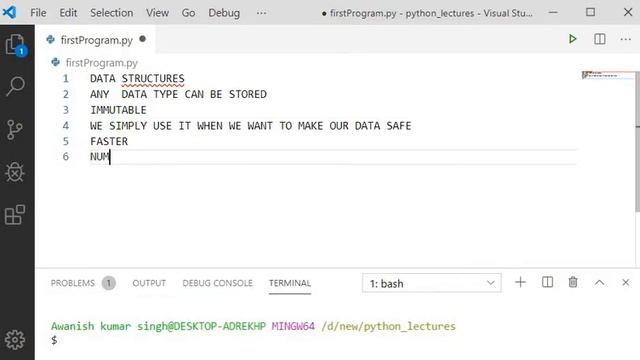
Task: Maximize the VS Code window
Action: click(590, 12)
